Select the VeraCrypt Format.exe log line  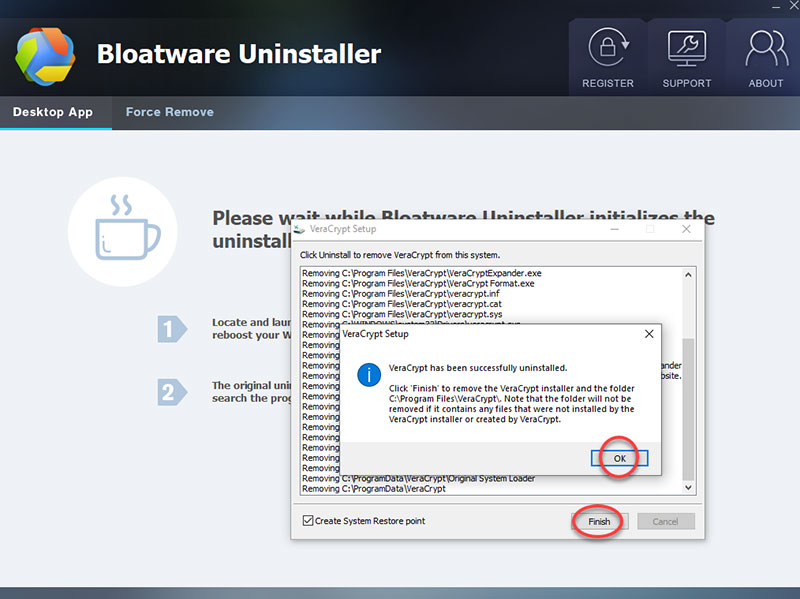pos(418,283)
